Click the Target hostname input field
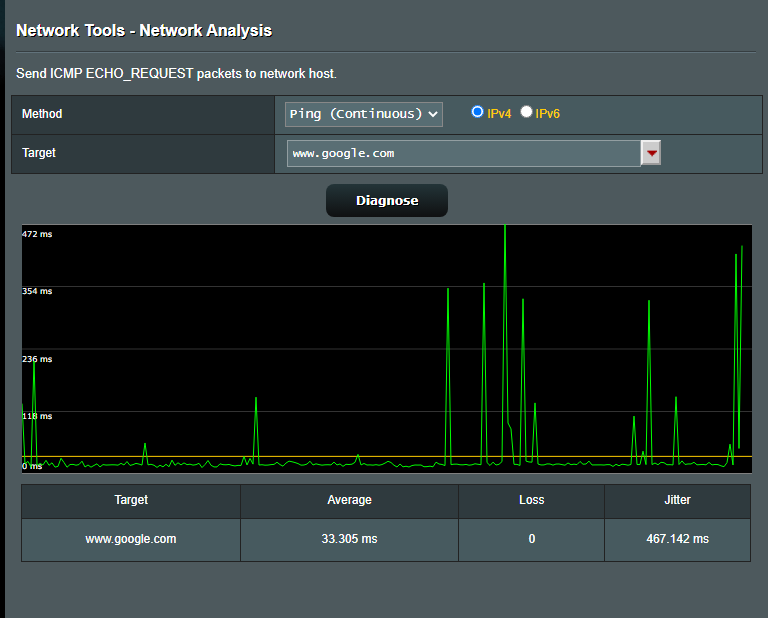This screenshot has width=768, height=618. [x=463, y=153]
